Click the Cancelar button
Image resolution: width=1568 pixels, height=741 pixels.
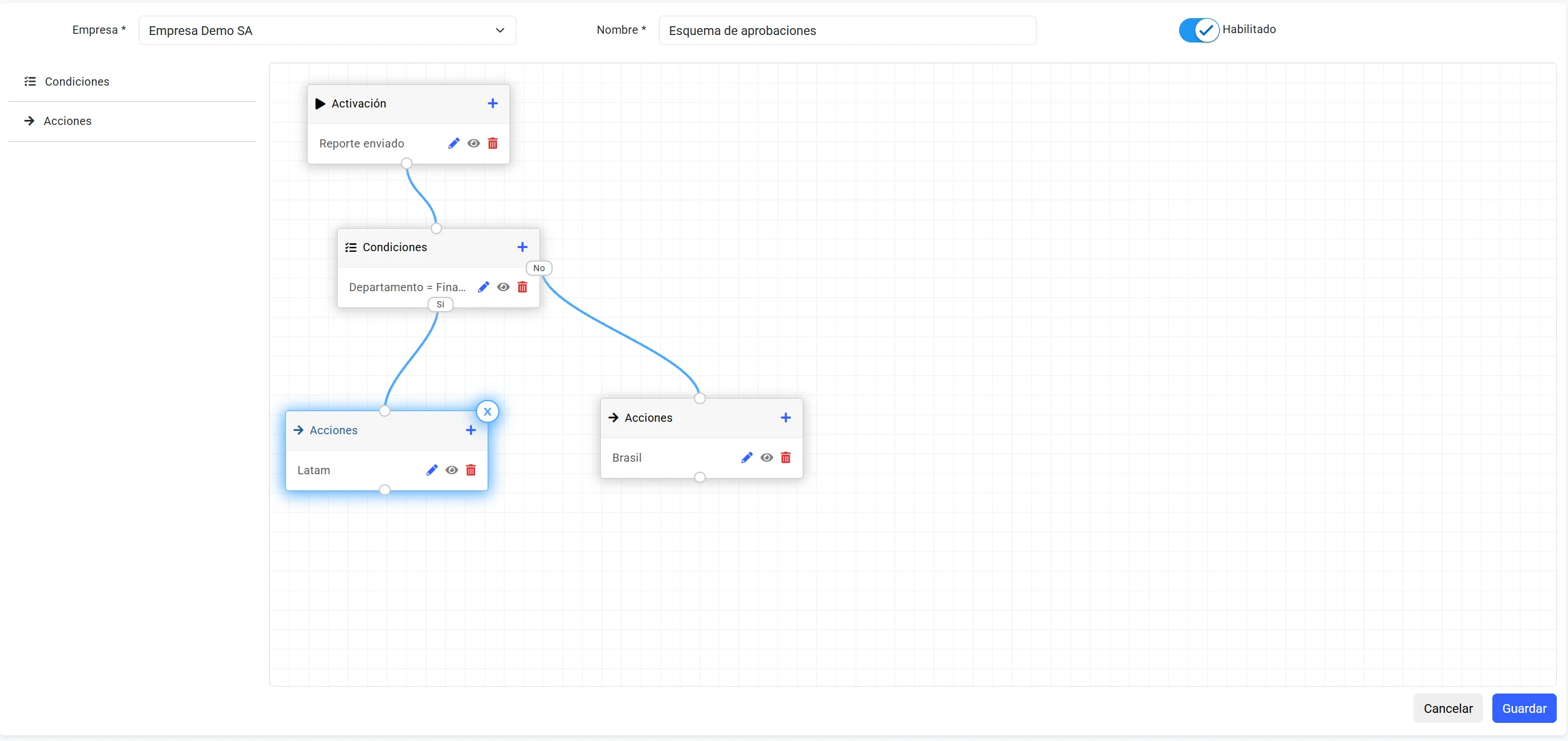point(1448,709)
